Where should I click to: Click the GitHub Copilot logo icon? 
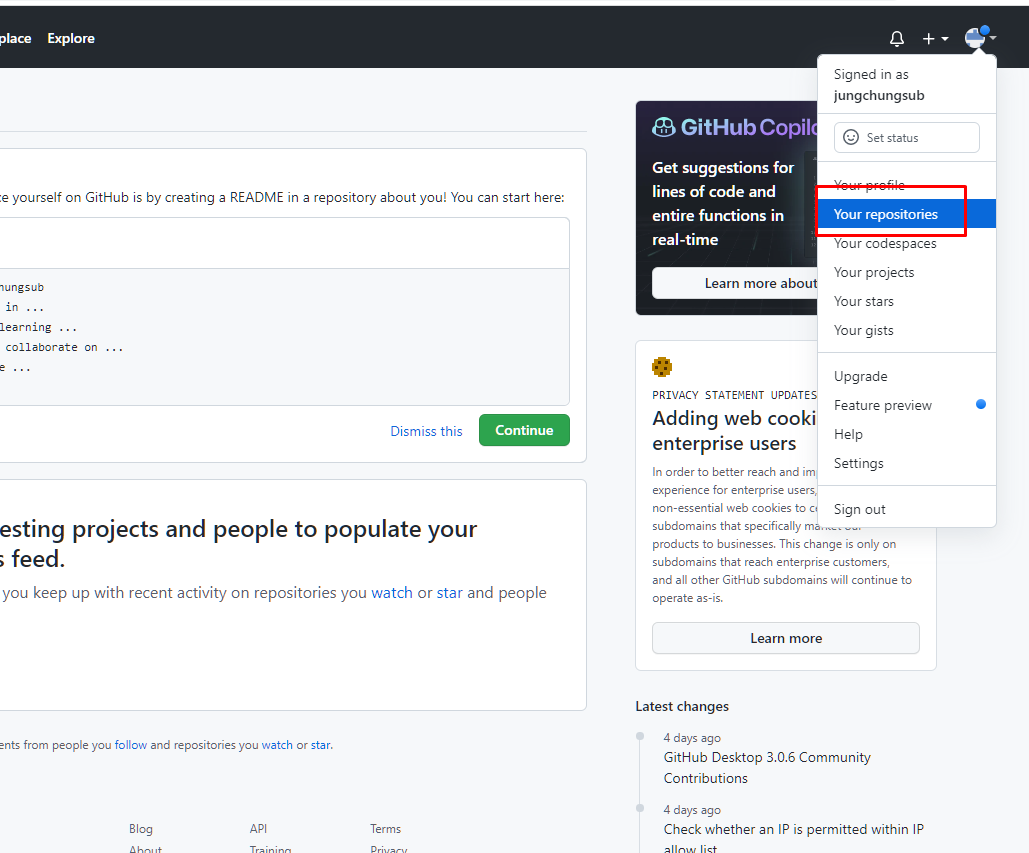tap(663, 127)
